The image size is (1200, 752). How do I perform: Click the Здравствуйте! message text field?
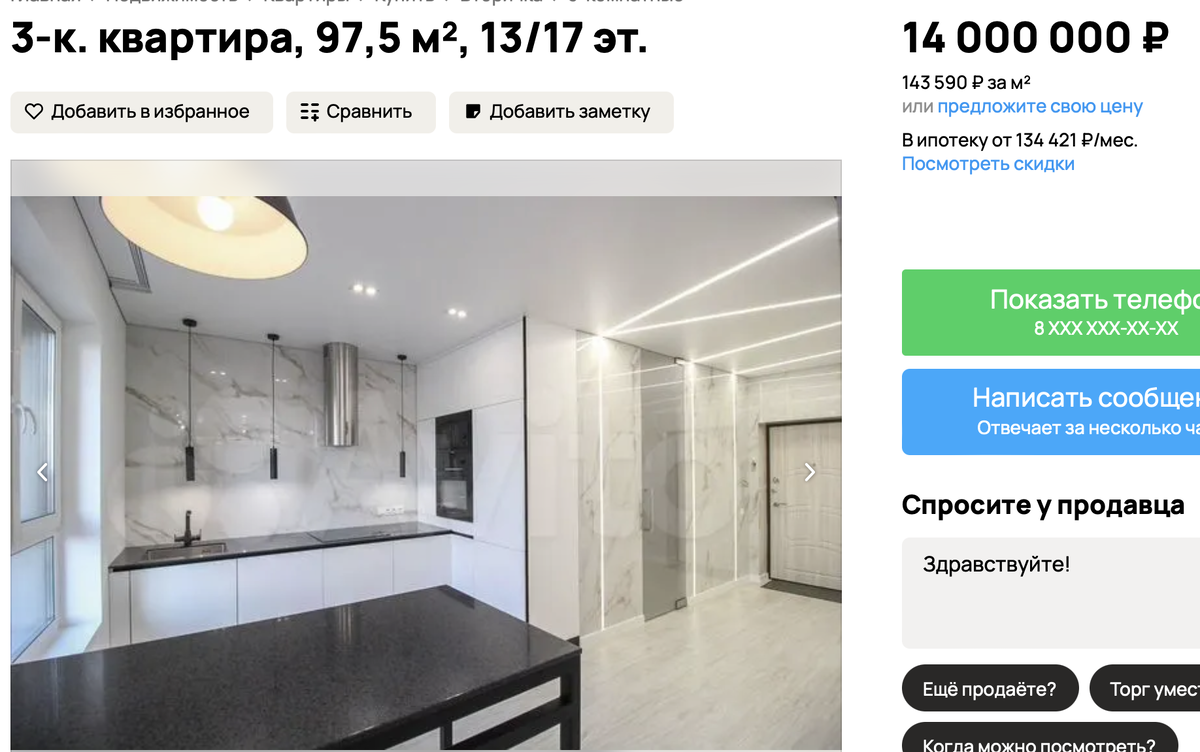point(1051,593)
